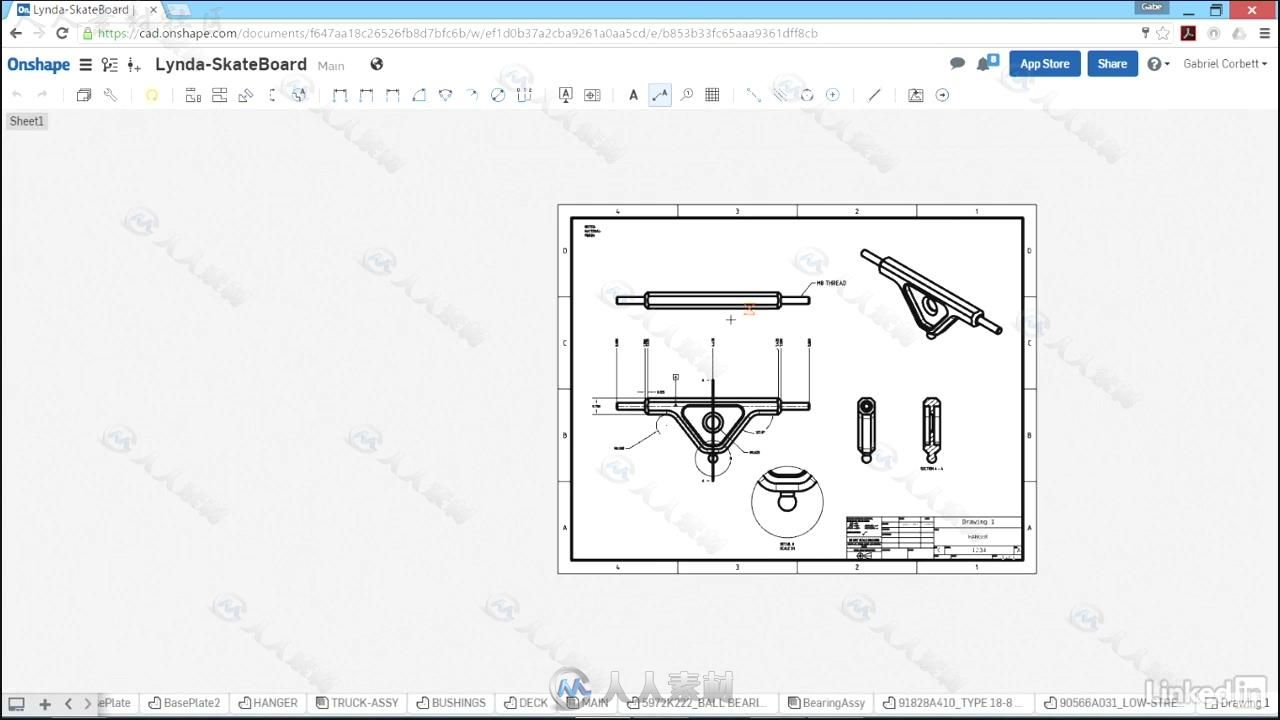This screenshot has width=1280, height=720.
Task: Click the circled arrow export icon
Action: pos(942,95)
